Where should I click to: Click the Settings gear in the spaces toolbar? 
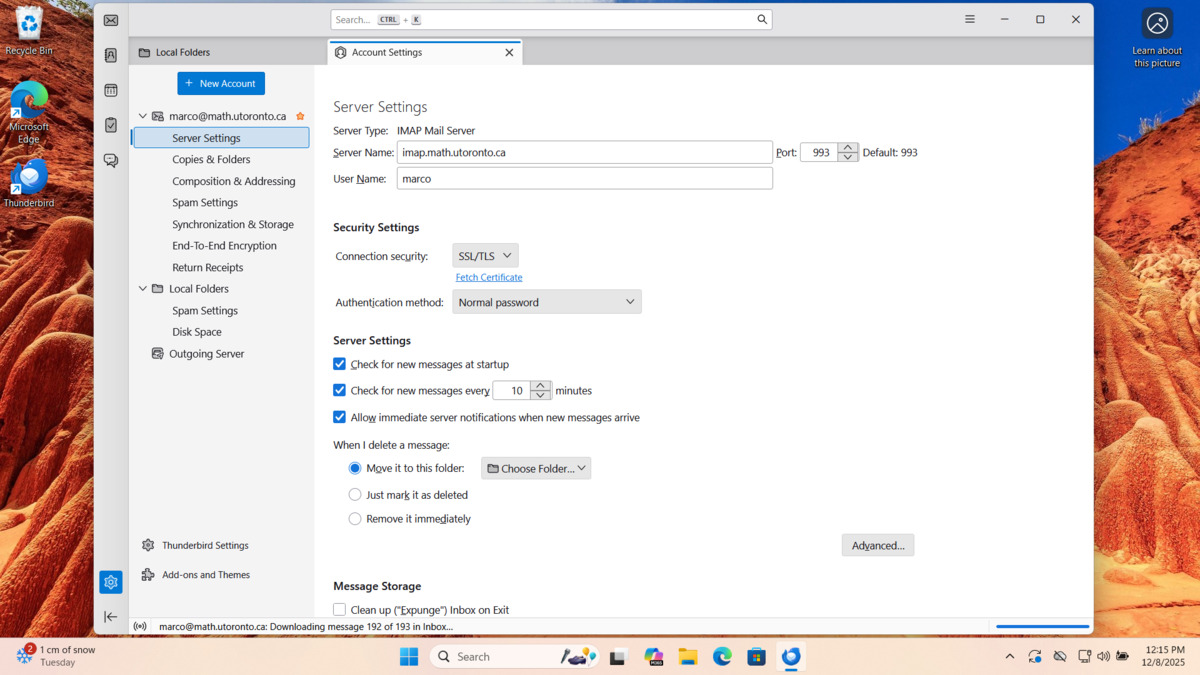click(110, 581)
